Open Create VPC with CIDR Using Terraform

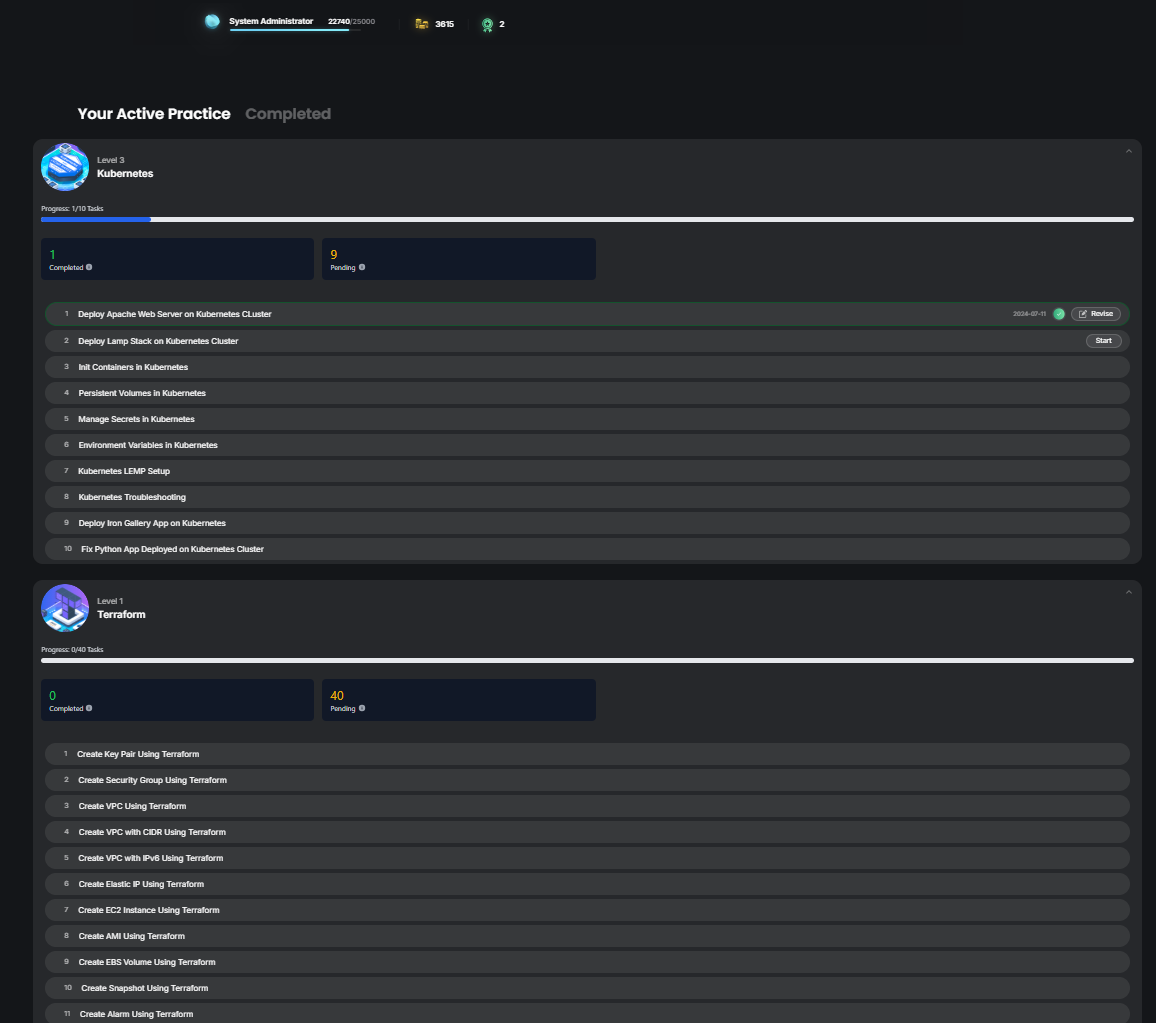click(x=587, y=832)
